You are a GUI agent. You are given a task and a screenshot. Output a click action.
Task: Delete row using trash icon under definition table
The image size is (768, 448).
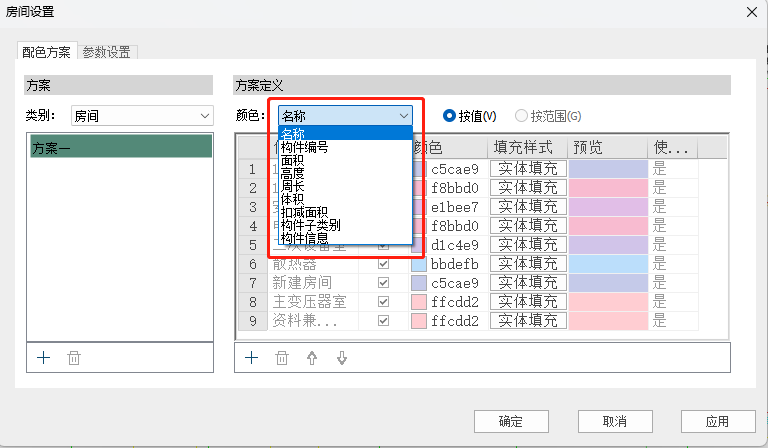pos(282,358)
